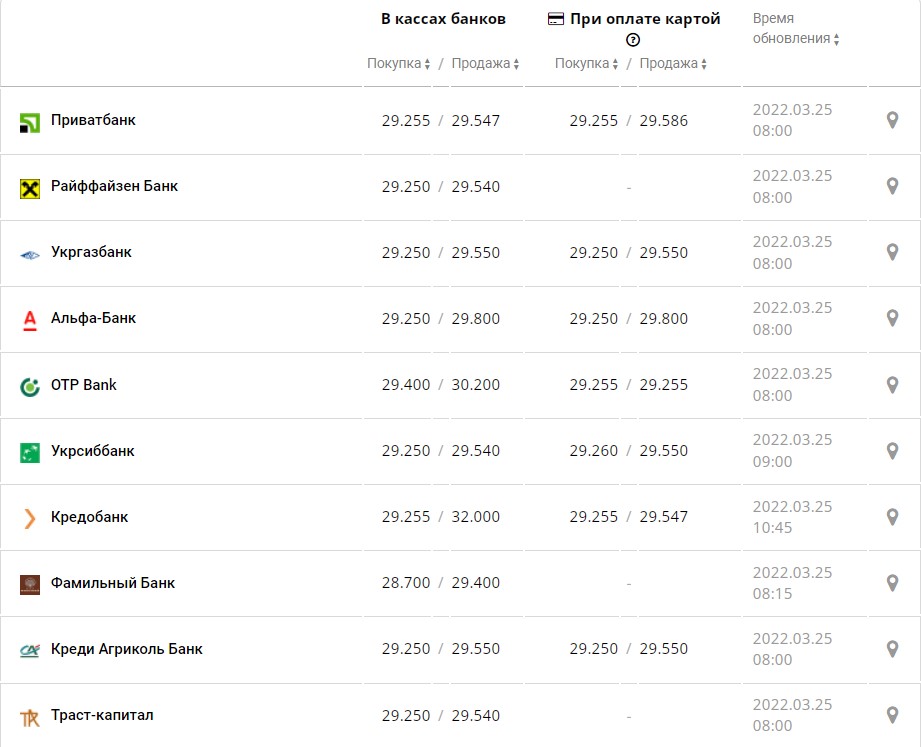Click the OTP Bank green logo
The width and height of the screenshot is (921, 747).
[30, 386]
